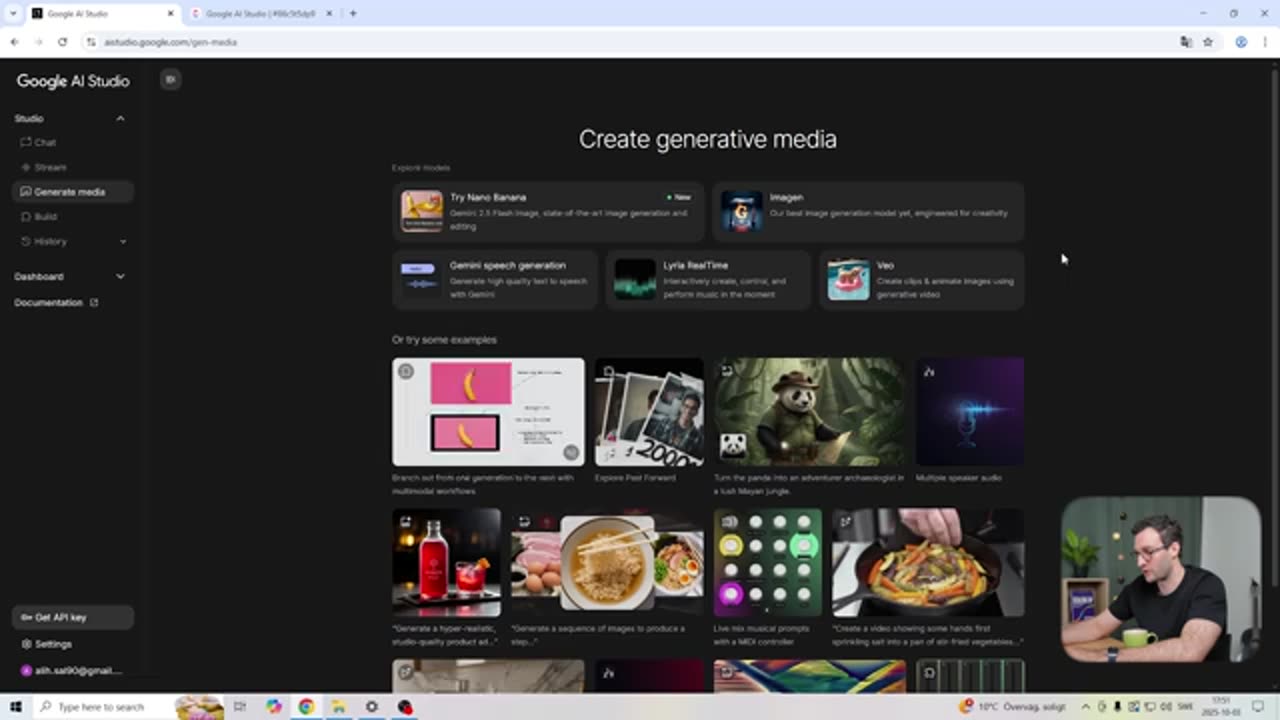Open the Windows Start menu

[16, 707]
